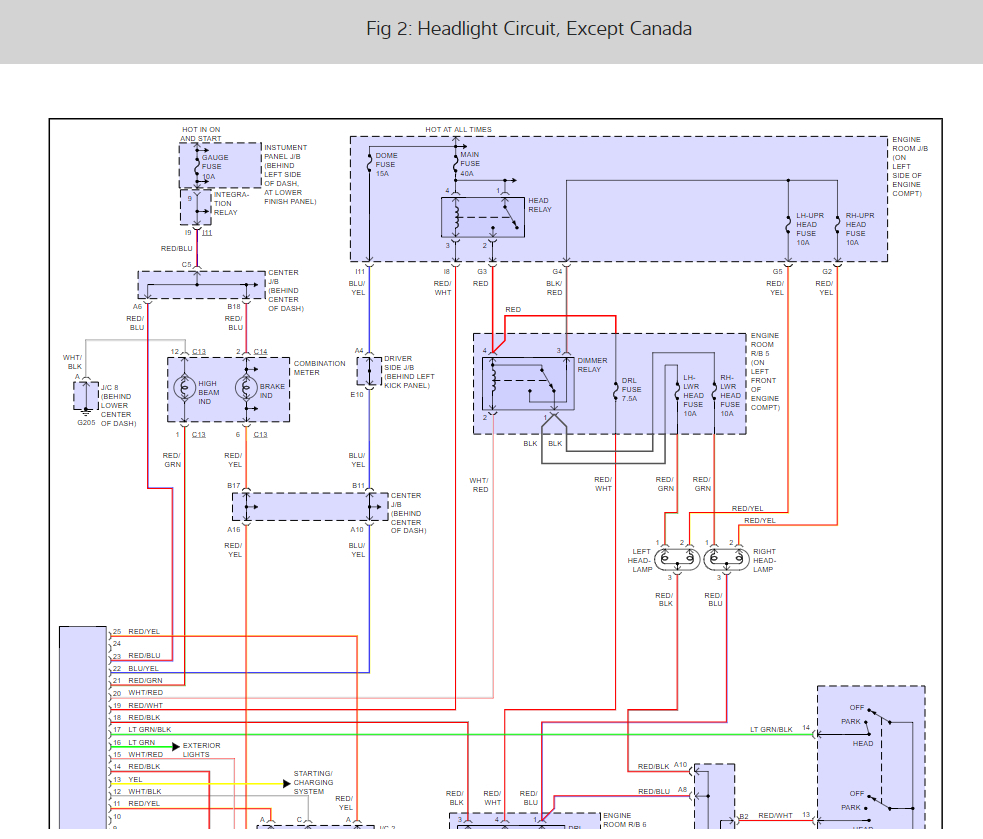Click the Driver Side J/B connector box
This screenshot has height=839, width=983.
pyautogui.click(x=369, y=371)
